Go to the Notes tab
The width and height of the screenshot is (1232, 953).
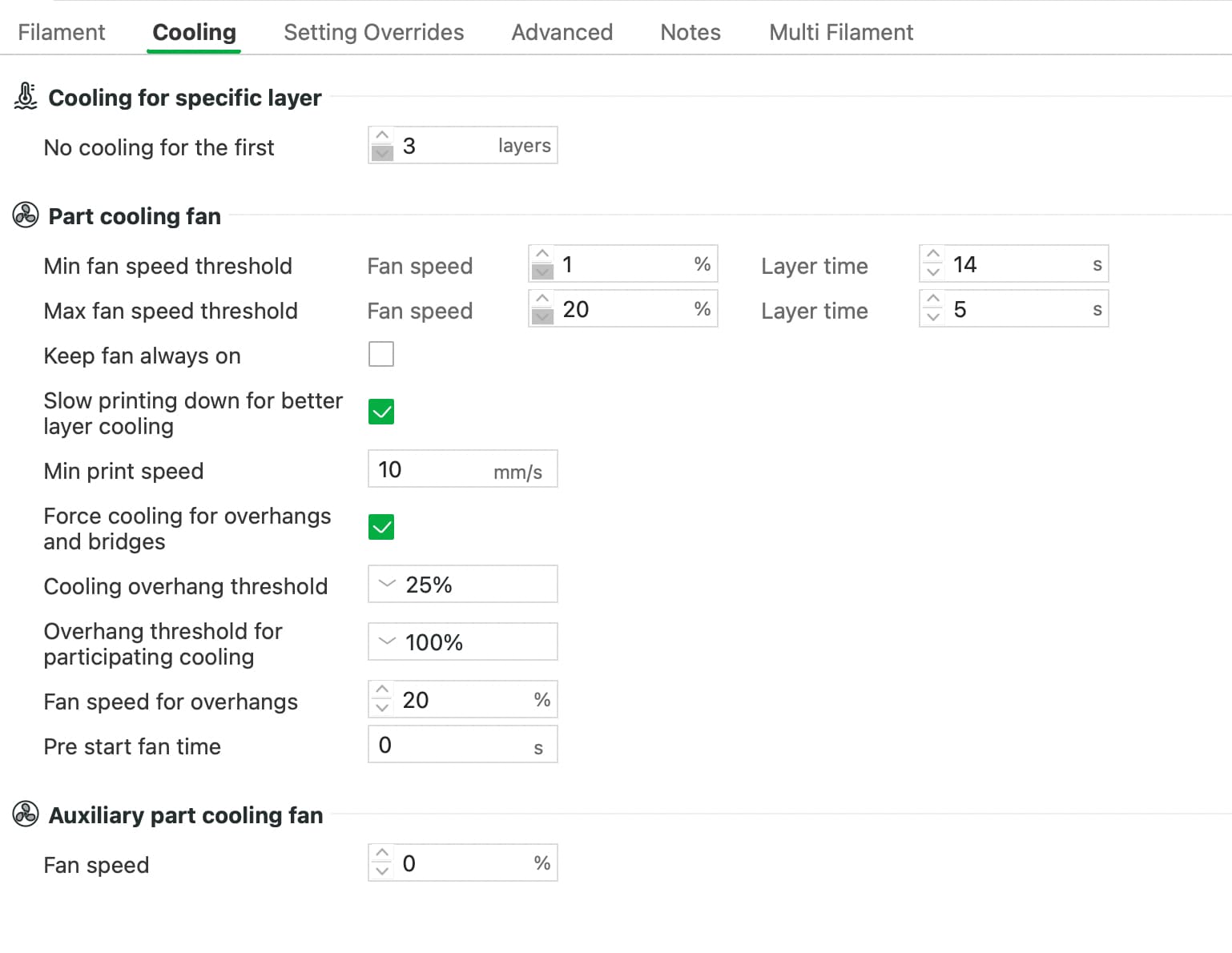click(690, 32)
